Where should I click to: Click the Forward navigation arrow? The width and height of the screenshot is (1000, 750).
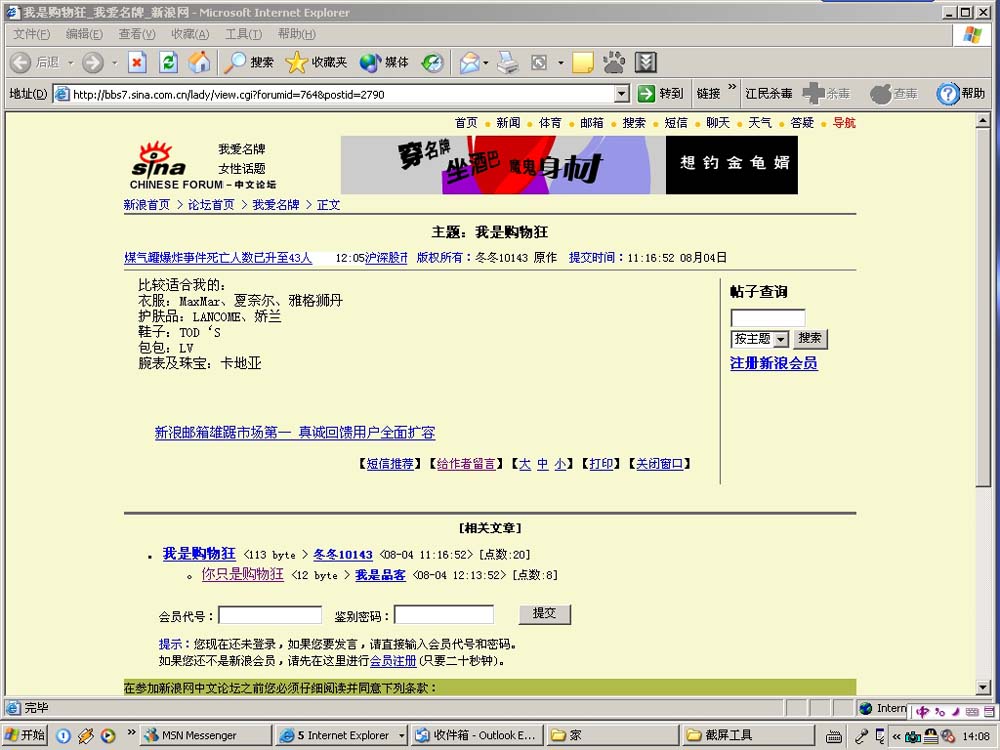92,62
